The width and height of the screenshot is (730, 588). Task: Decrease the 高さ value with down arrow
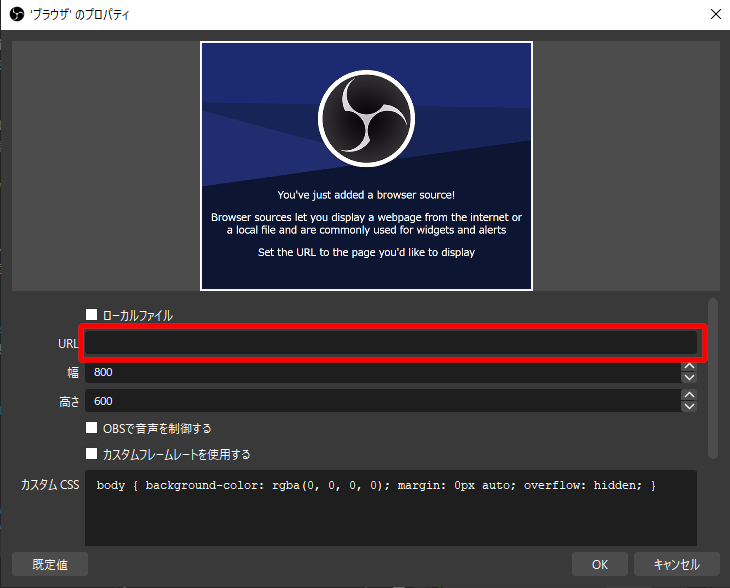pos(689,406)
